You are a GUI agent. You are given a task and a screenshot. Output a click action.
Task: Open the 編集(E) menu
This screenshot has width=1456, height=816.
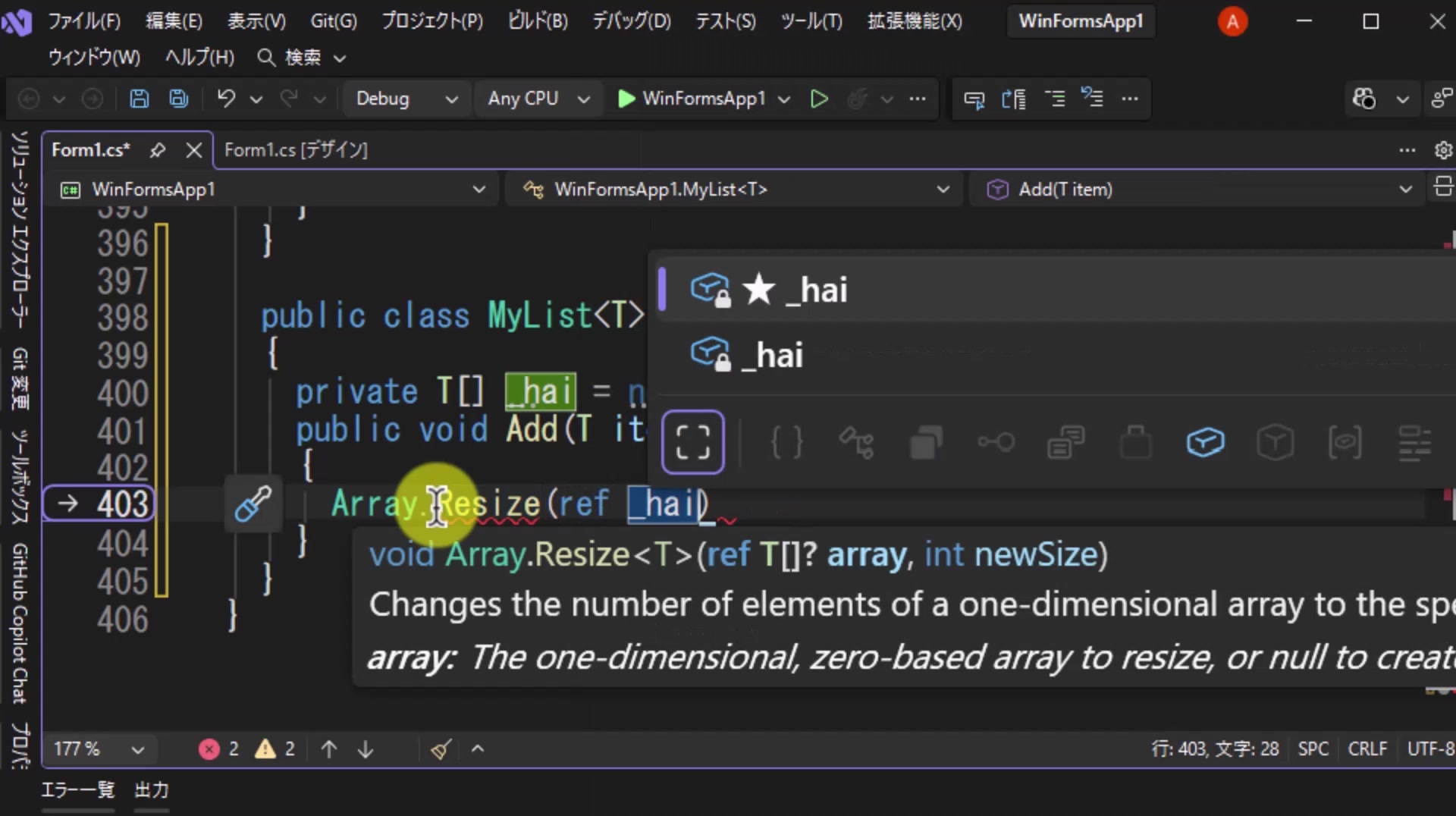174,21
